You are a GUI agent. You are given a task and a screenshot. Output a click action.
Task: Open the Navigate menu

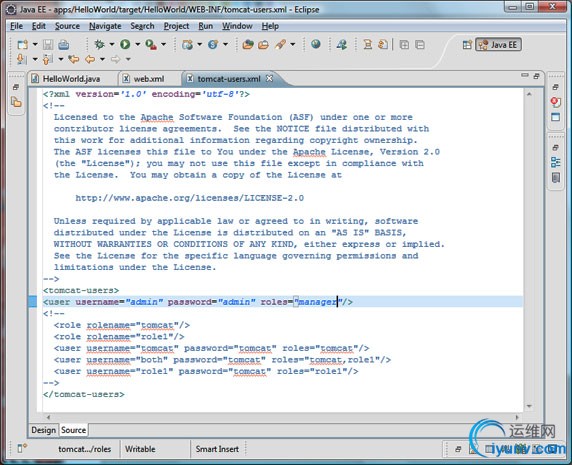105,26
